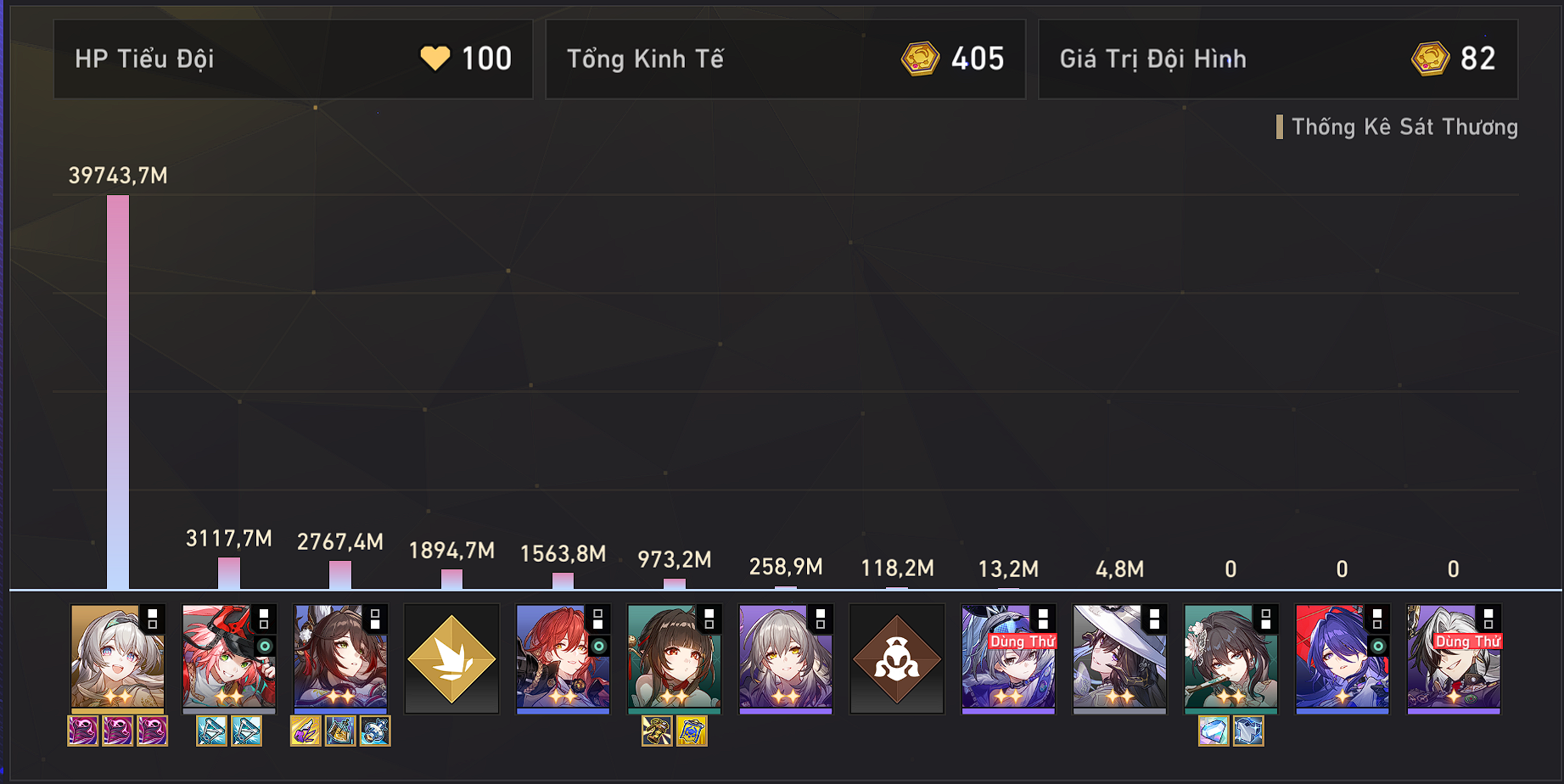Click the crystal gem equipment icon
This screenshot has height=784, width=1564.
[x=1214, y=731]
